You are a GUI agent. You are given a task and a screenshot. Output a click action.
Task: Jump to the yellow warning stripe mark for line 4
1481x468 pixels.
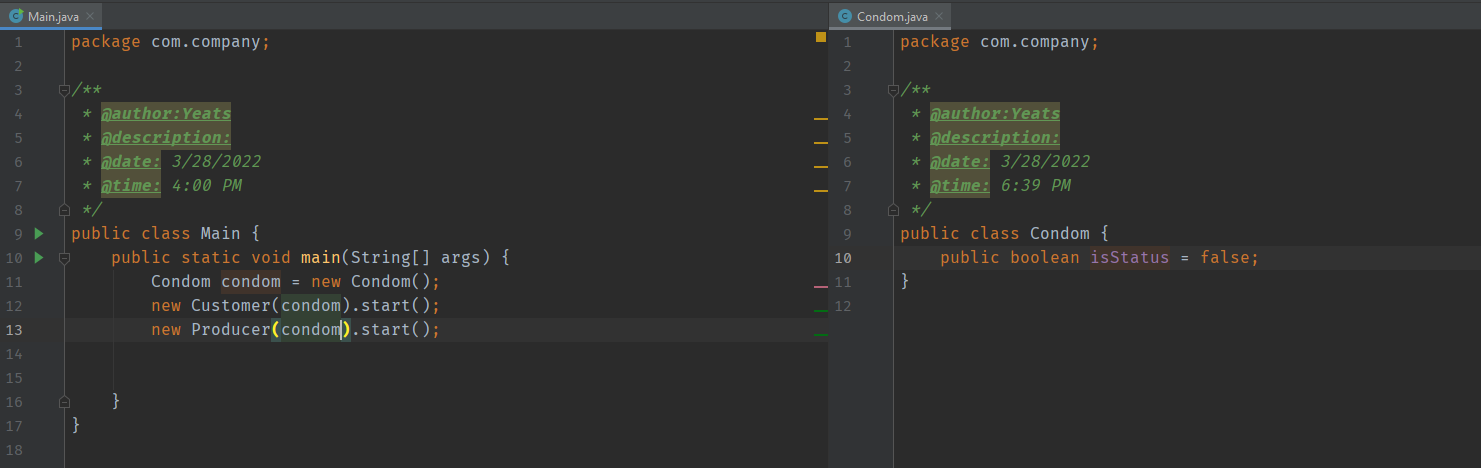(821, 118)
